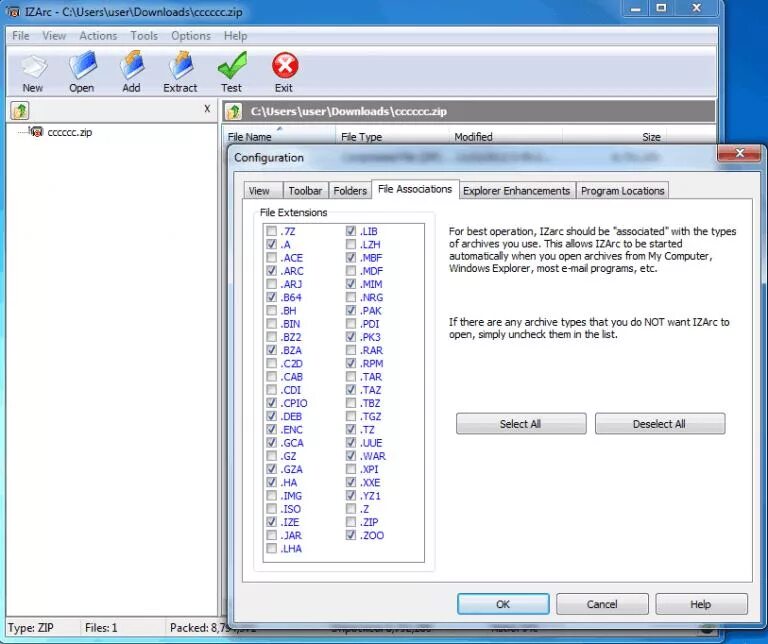
Task: Minimize the IZArc main window
Action: pyautogui.click(x=636, y=8)
